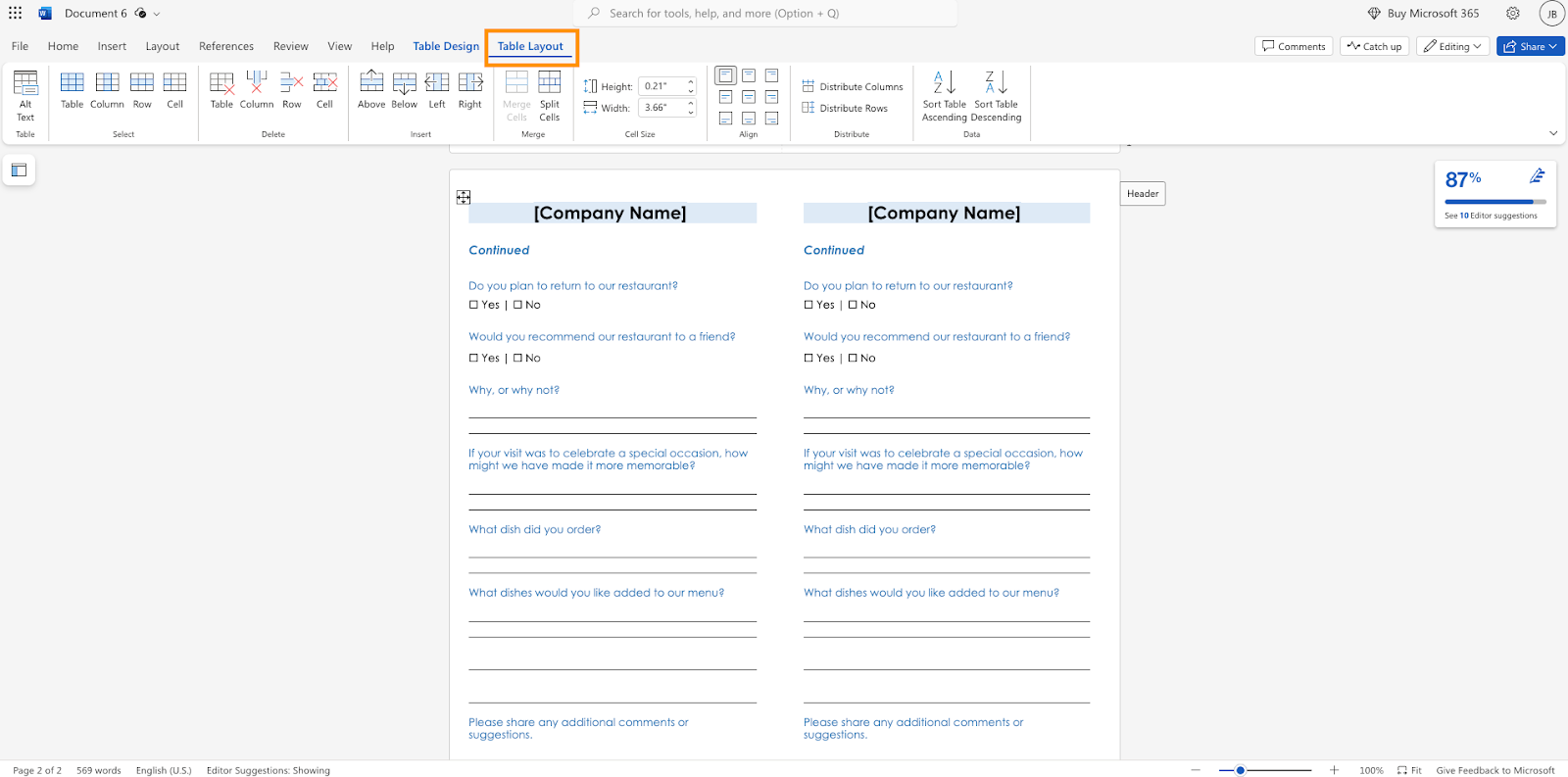Click the Catch up button
Viewport: 1568px width, 777px height.
pos(1374,46)
